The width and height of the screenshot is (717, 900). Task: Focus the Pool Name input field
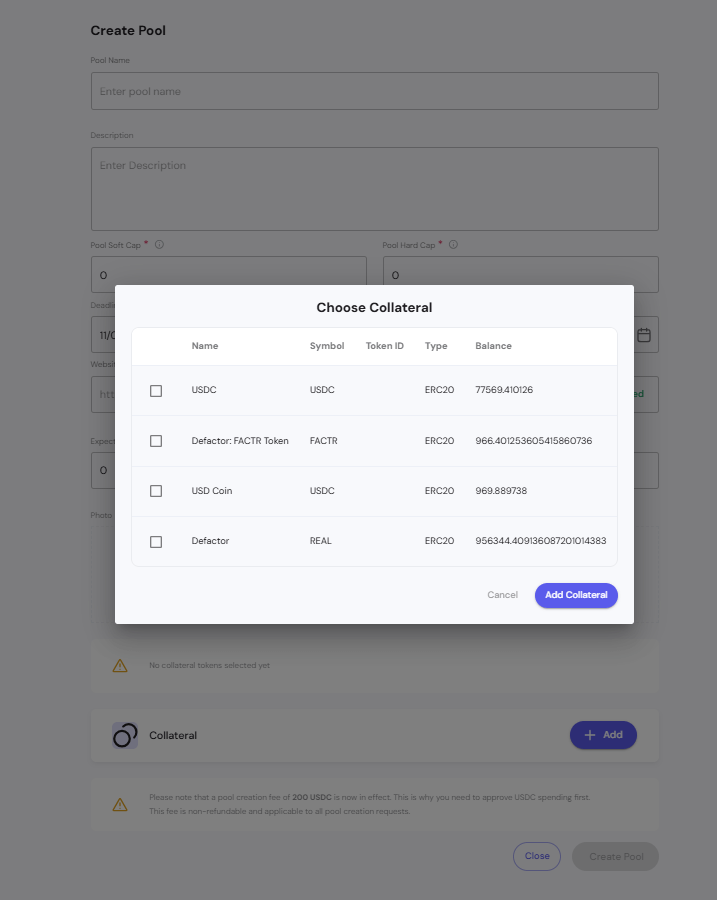(x=374, y=91)
